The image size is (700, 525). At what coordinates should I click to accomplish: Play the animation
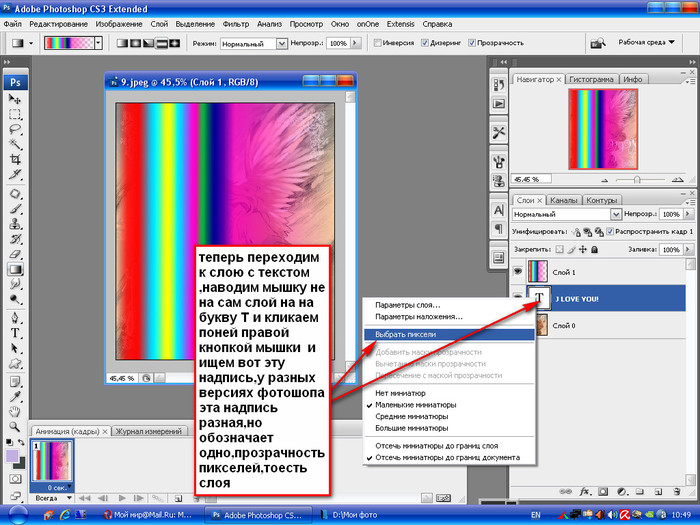[122, 498]
